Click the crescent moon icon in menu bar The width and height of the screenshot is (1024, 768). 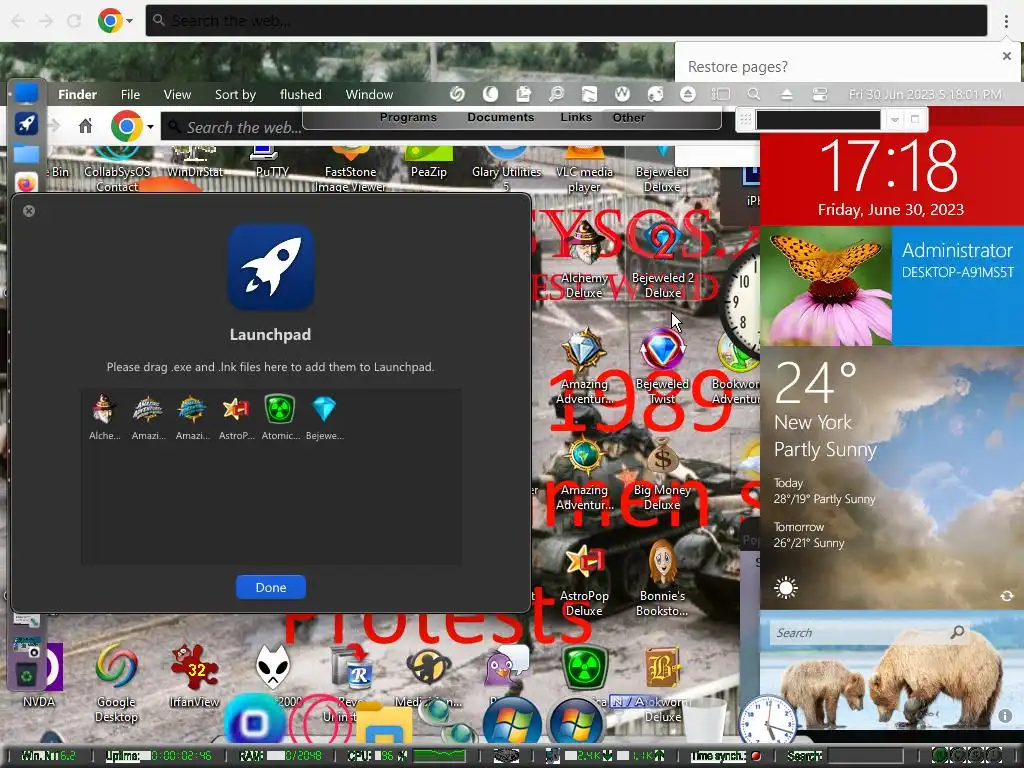coord(490,95)
